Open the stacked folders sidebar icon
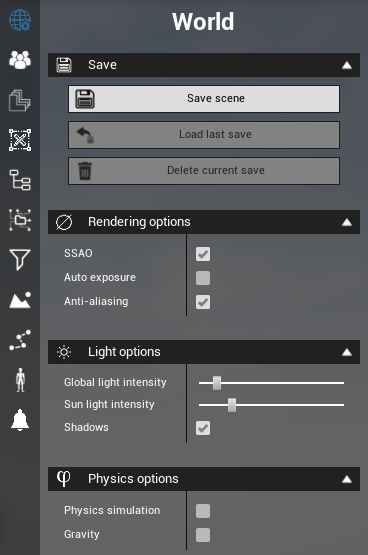This screenshot has width=368, height=555. tap(20, 100)
